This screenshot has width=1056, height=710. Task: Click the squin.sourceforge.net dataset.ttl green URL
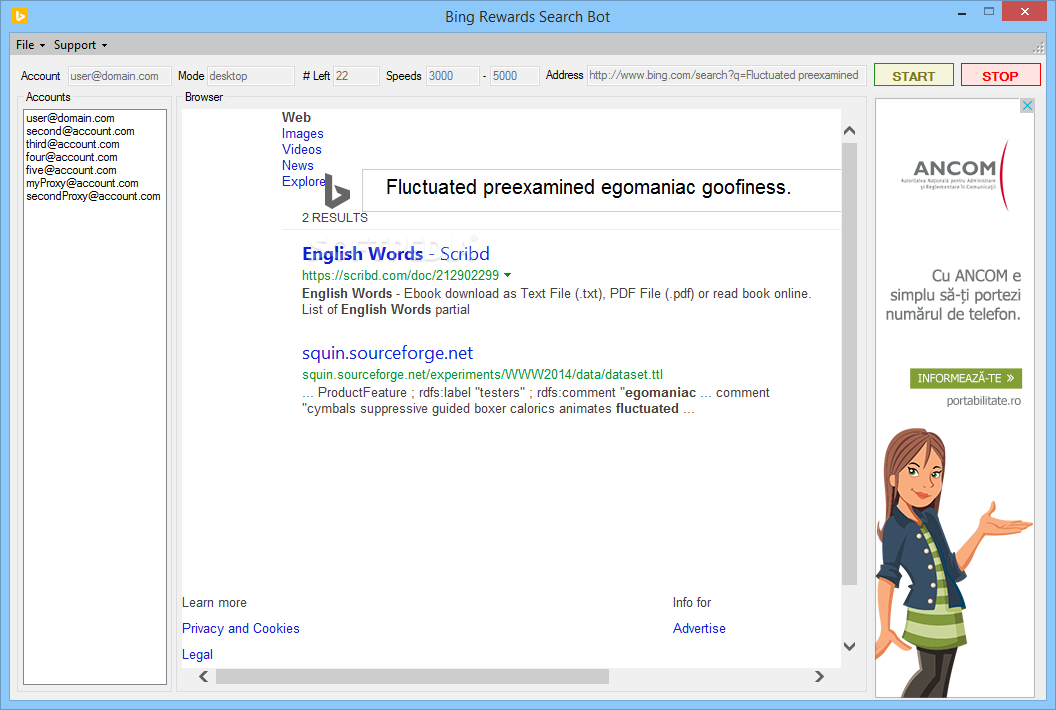pyautogui.click(x=482, y=375)
